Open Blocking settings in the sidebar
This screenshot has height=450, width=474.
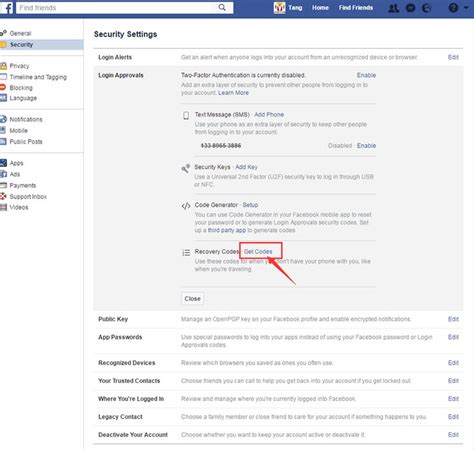click(21, 88)
